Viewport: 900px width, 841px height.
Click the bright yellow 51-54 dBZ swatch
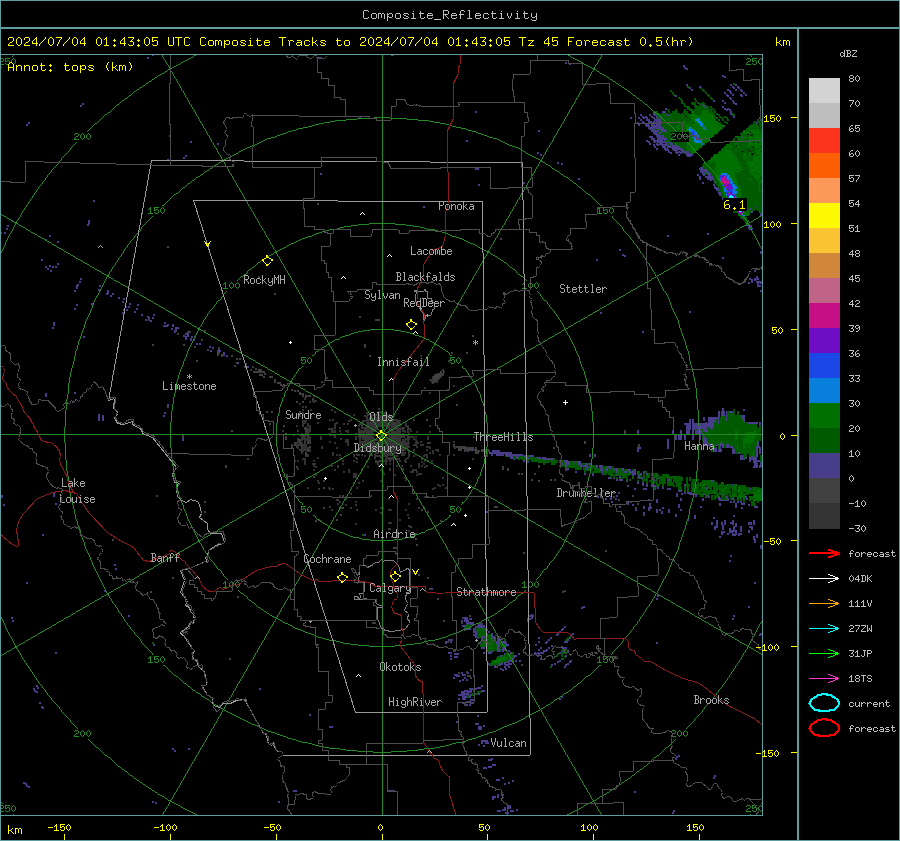[824, 216]
